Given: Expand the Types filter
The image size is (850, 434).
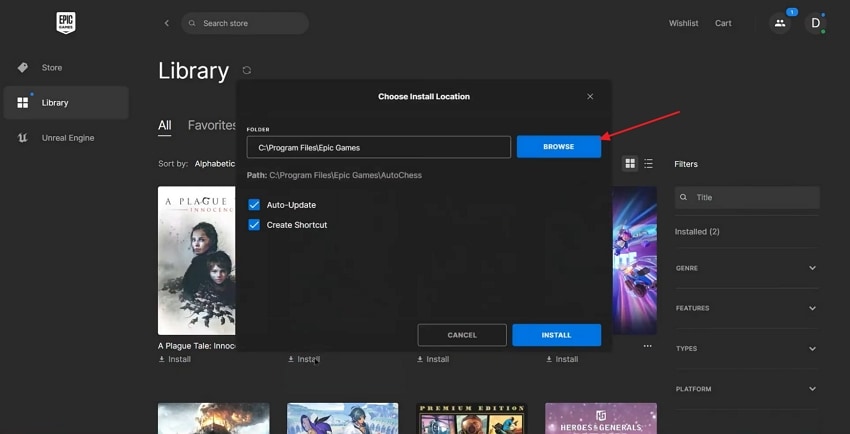Looking at the screenshot, I should coord(746,348).
